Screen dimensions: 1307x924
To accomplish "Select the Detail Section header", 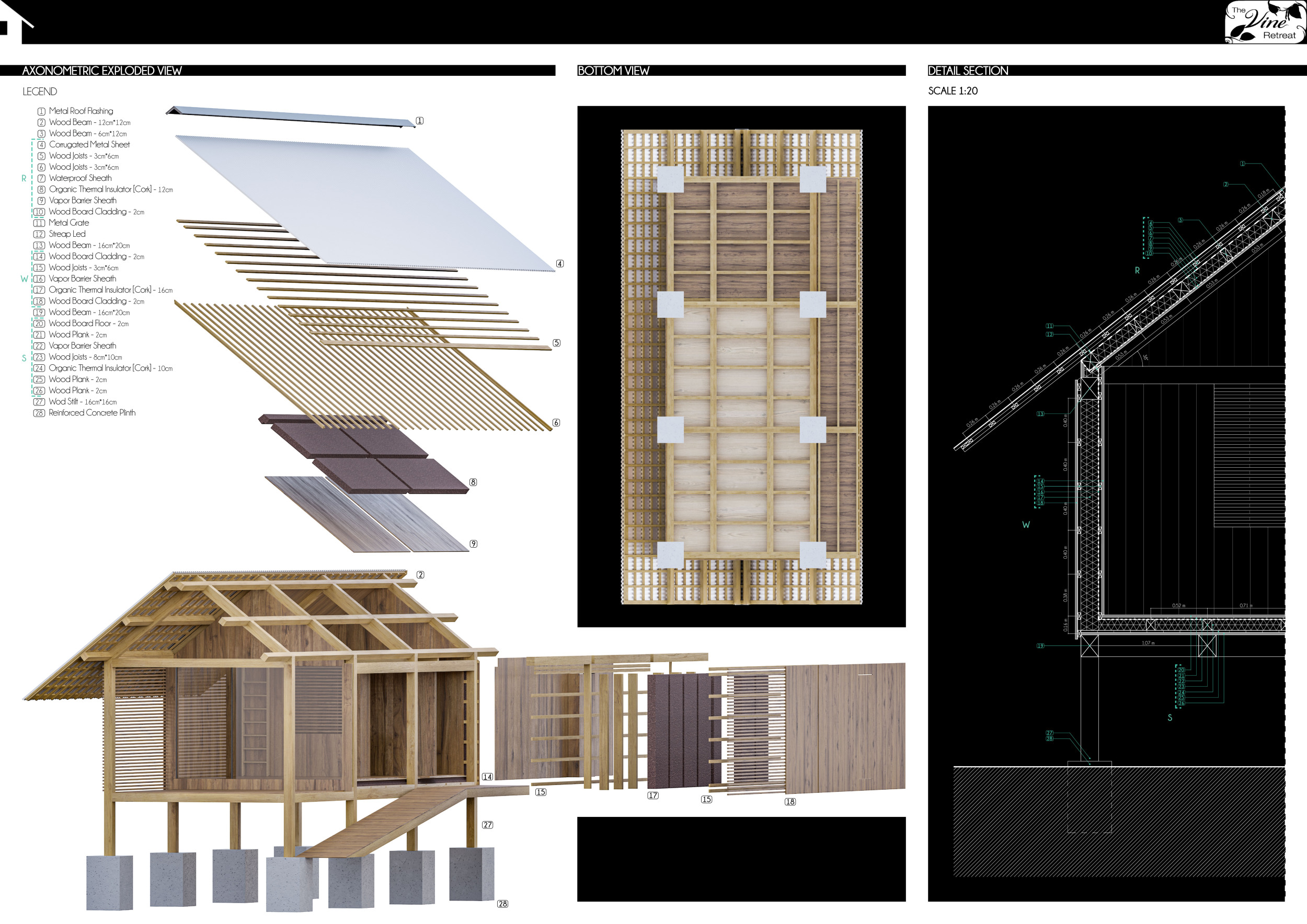I will (x=968, y=71).
